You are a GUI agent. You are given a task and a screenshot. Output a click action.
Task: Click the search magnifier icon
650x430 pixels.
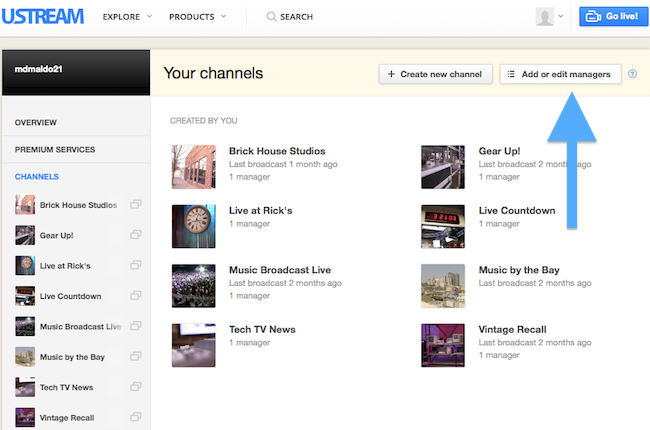point(271,17)
